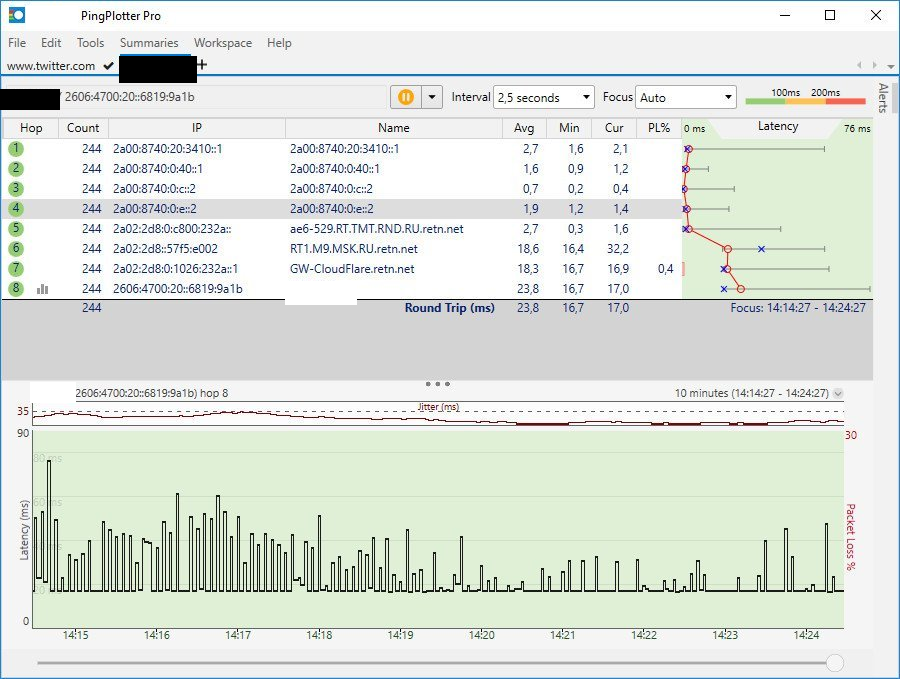Click the IP column header
The image size is (900, 679).
click(197, 128)
